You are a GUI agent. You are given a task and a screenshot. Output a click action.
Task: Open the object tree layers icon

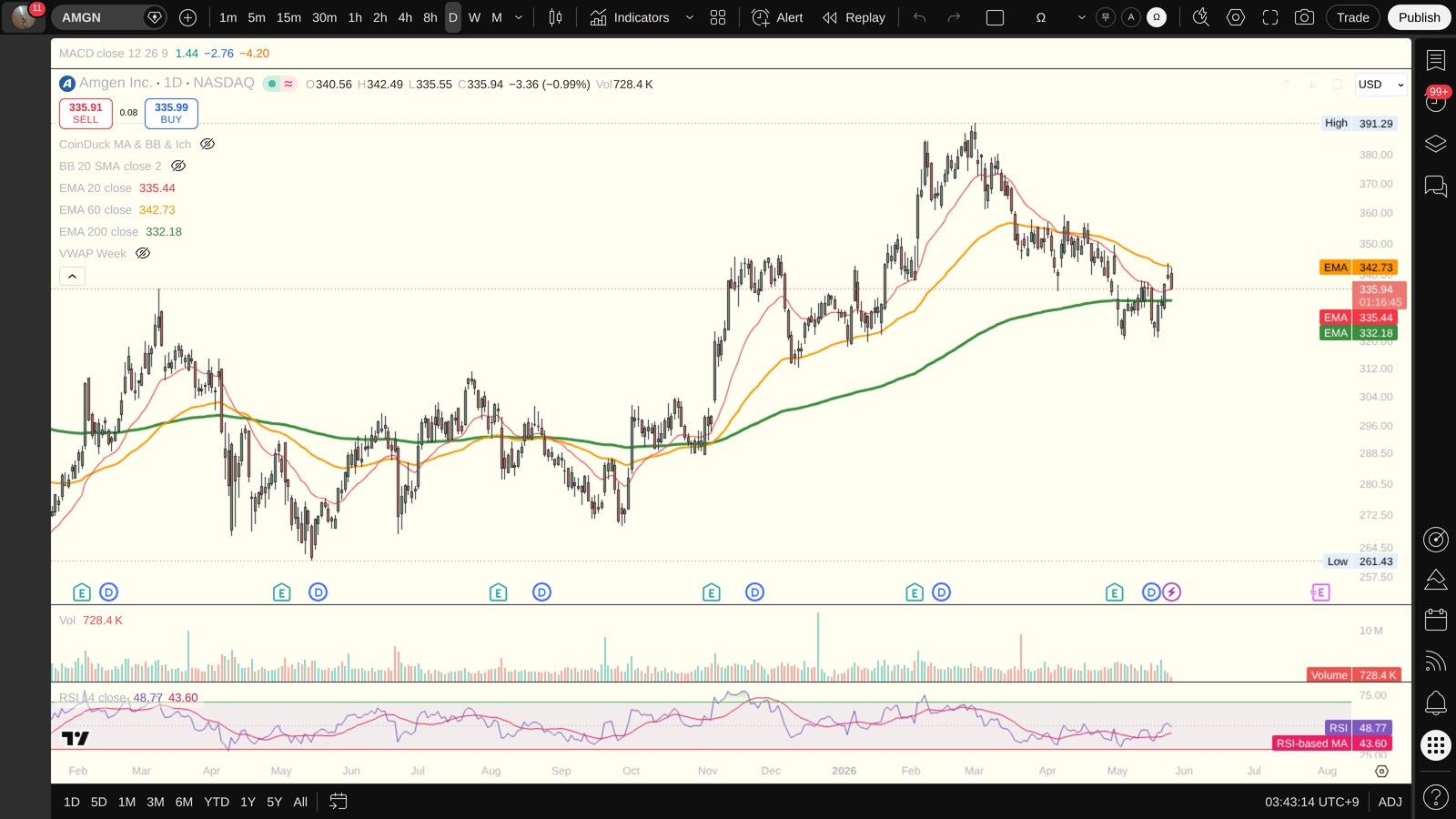(1436, 144)
